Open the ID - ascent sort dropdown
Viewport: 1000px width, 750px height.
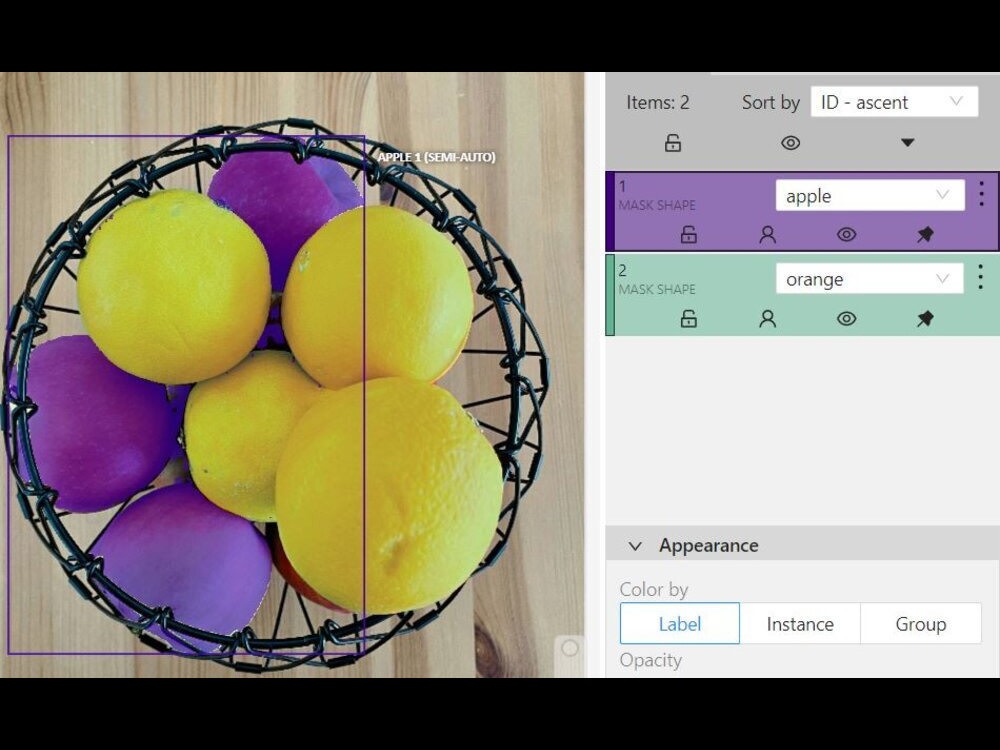click(893, 101)
